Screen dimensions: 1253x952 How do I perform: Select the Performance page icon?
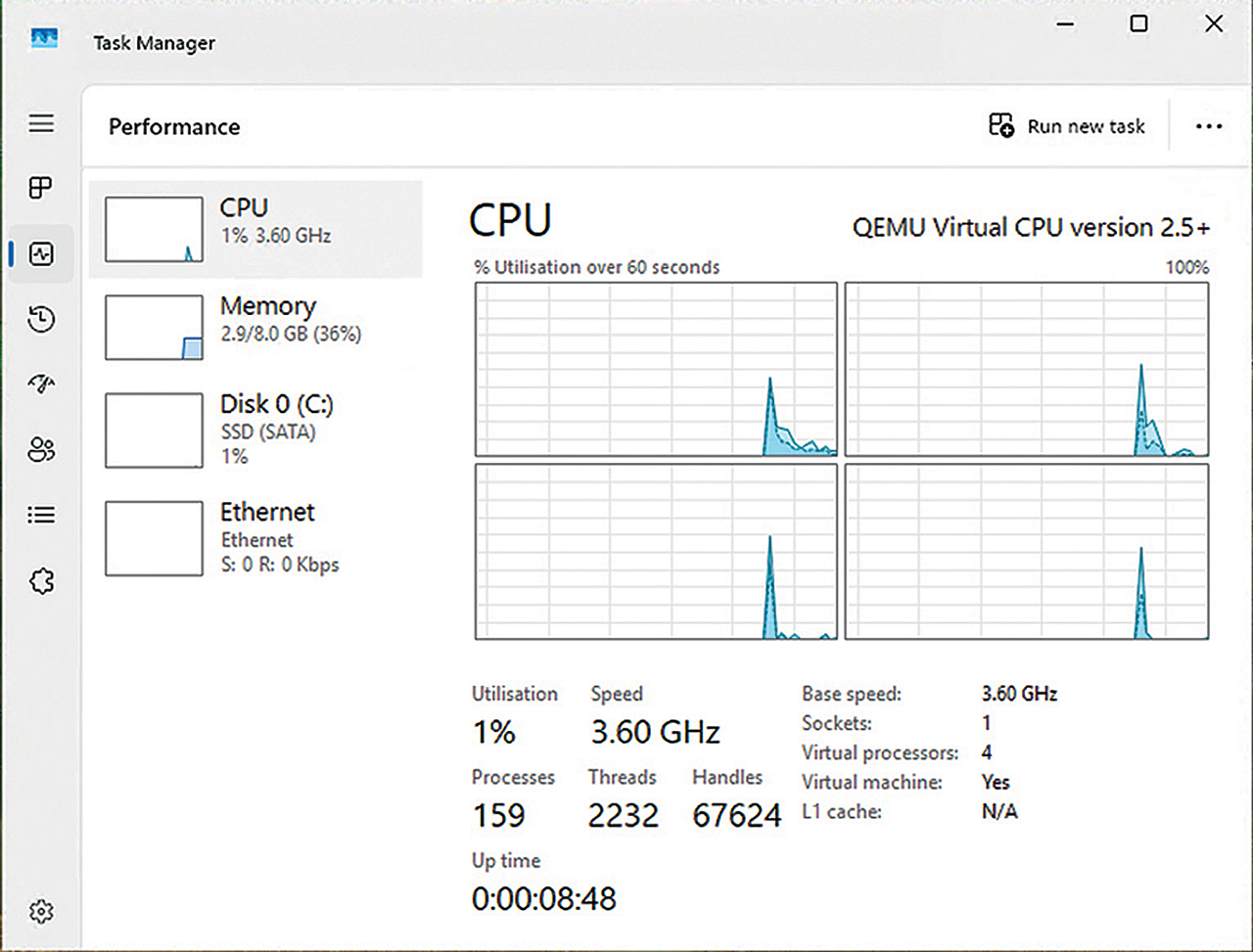coord(41,254)
